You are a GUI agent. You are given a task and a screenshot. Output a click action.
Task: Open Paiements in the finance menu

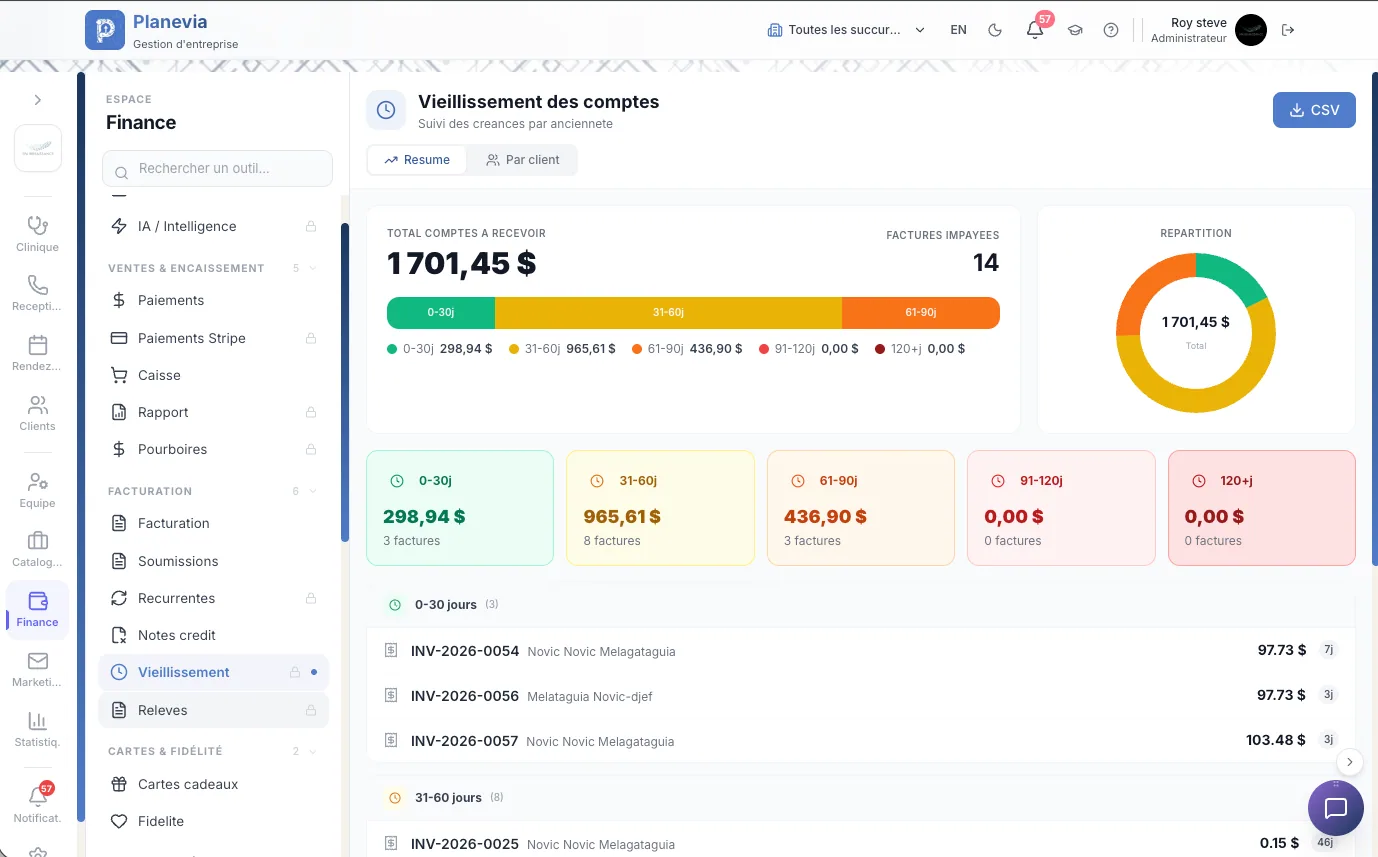(214, 300)
